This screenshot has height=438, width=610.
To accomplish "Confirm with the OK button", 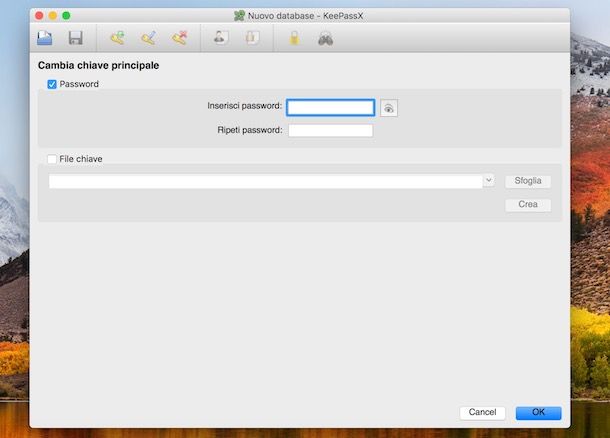I will (x=538, y=412).
